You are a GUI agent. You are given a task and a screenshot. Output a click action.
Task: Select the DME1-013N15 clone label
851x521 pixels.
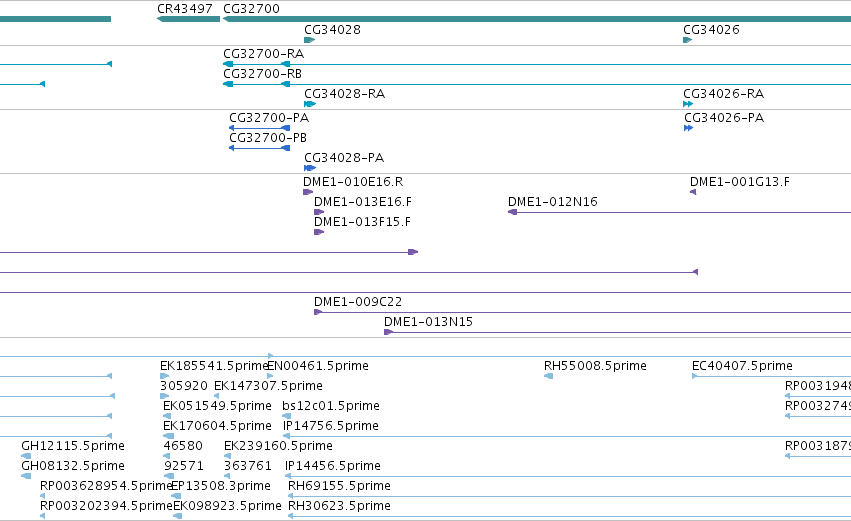(428, 322)
